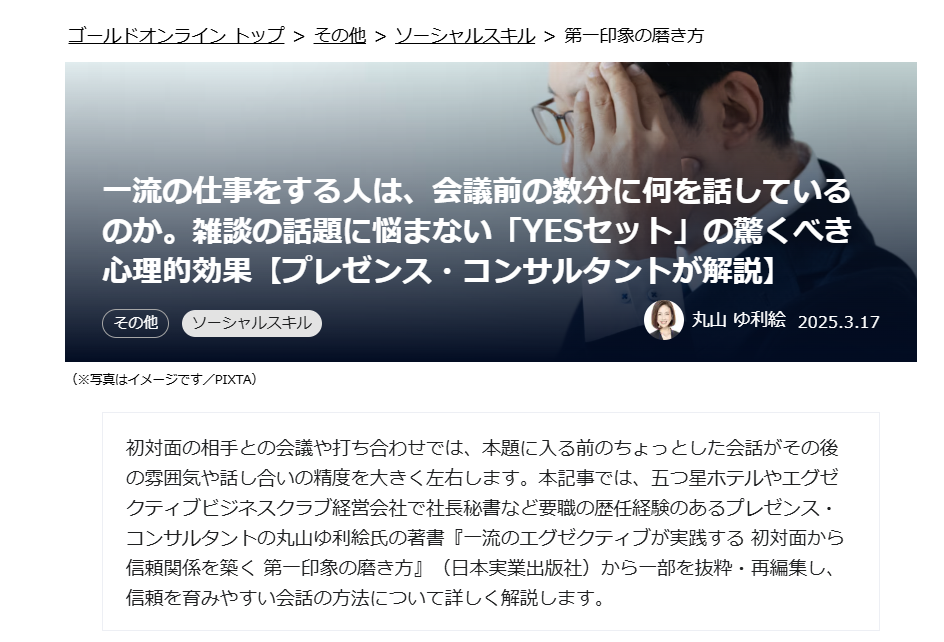Select the その他 category tag pill
Image resolution: width=944 pixels, height=642 pixels.
coord(135,323)
